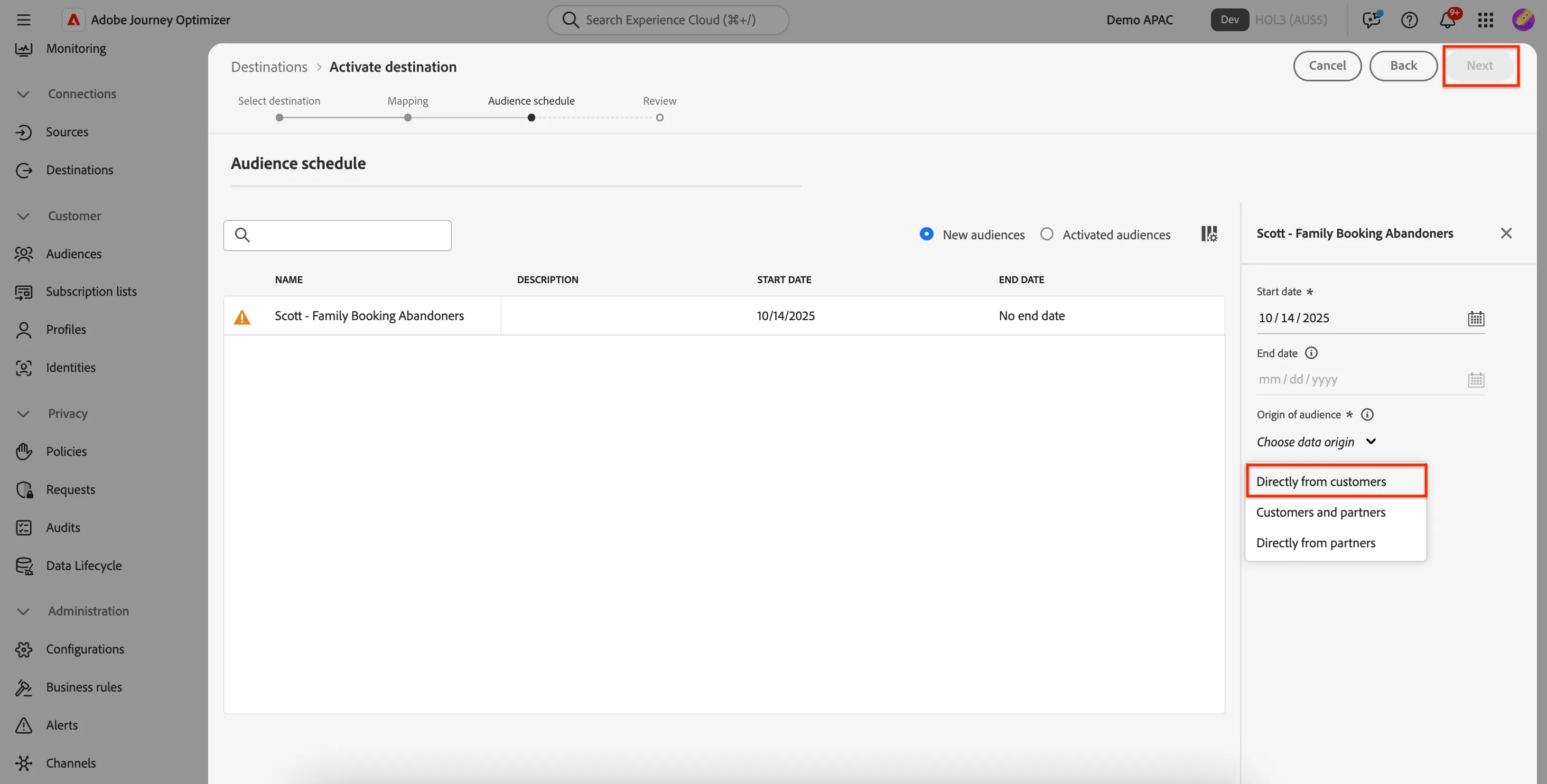Choose Customers and partners option
1547x784 pixels.
coord(1336,512)
